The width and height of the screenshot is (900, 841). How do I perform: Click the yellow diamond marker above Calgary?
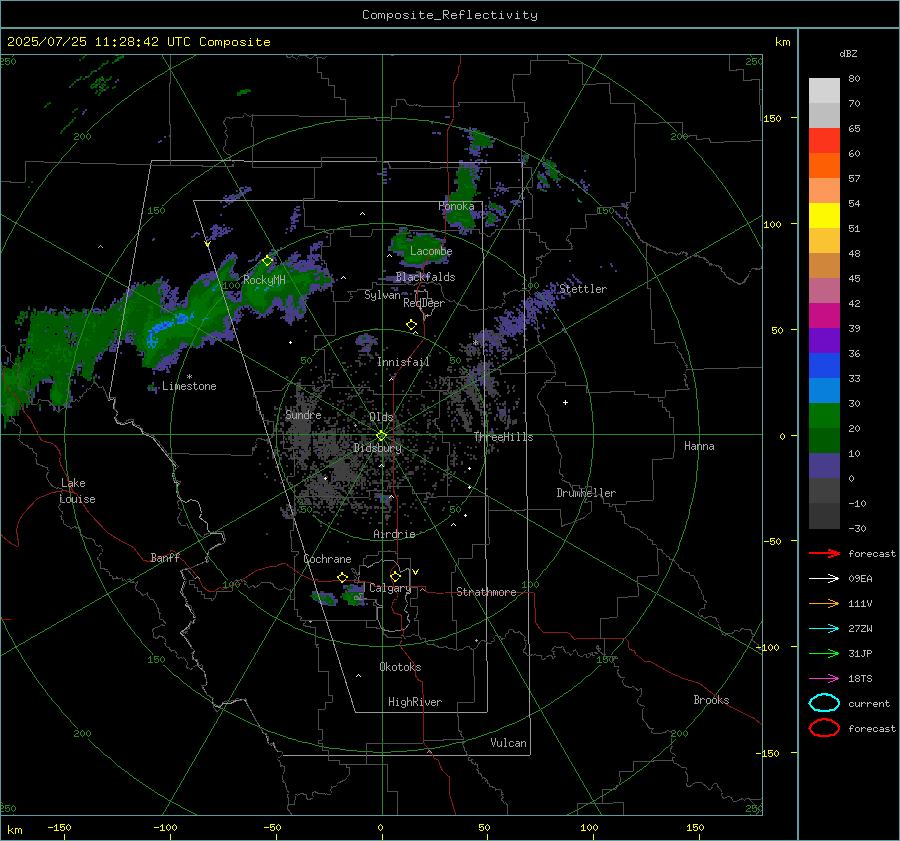click(395, 576)
